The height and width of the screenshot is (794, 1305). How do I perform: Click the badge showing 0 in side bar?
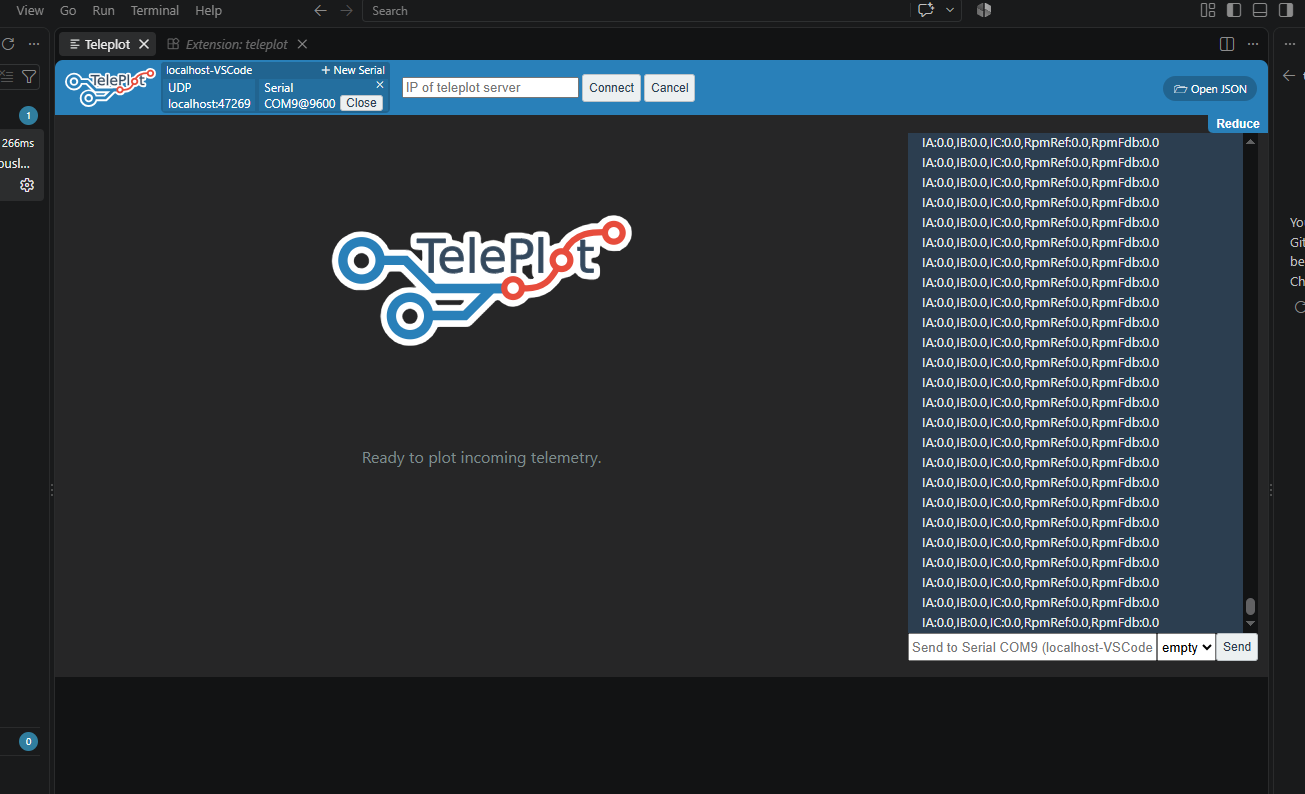point(28,742)
